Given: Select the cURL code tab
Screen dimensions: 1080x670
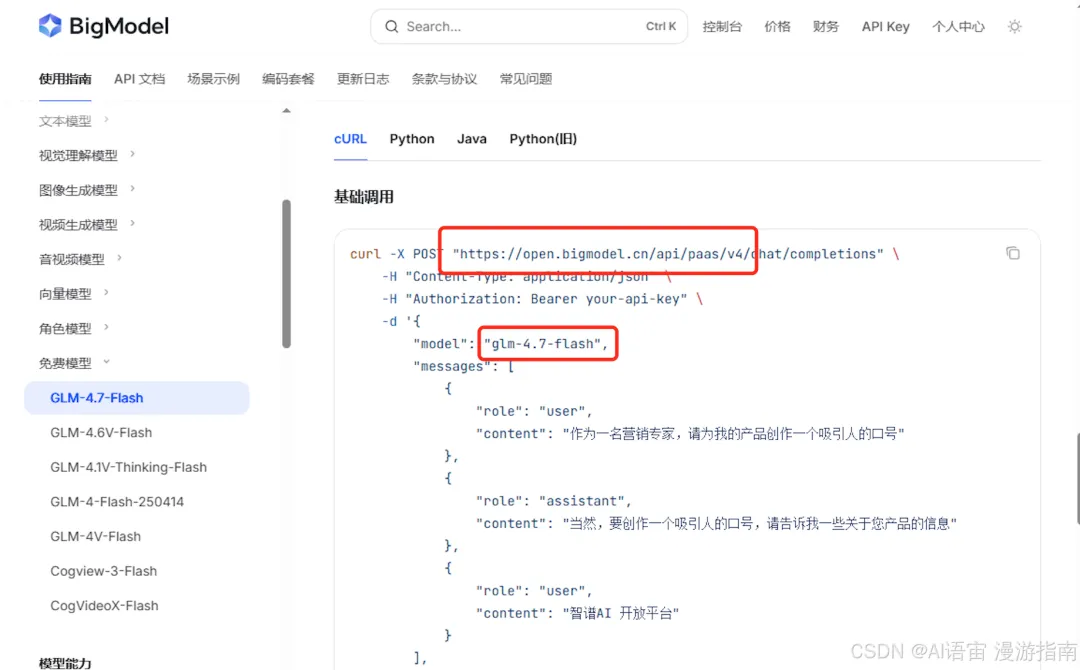Looking at the screenshot, I should point(350,139).
